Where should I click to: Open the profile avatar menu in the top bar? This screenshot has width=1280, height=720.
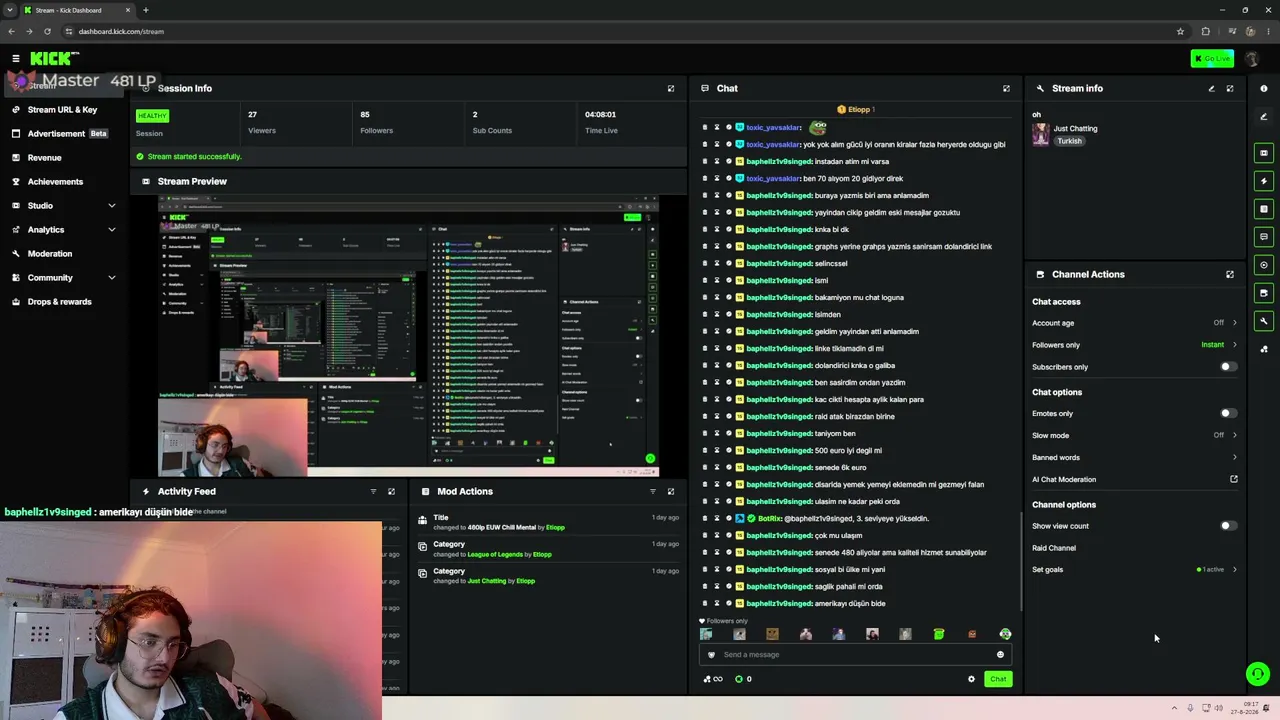[x=1251, y=59]
